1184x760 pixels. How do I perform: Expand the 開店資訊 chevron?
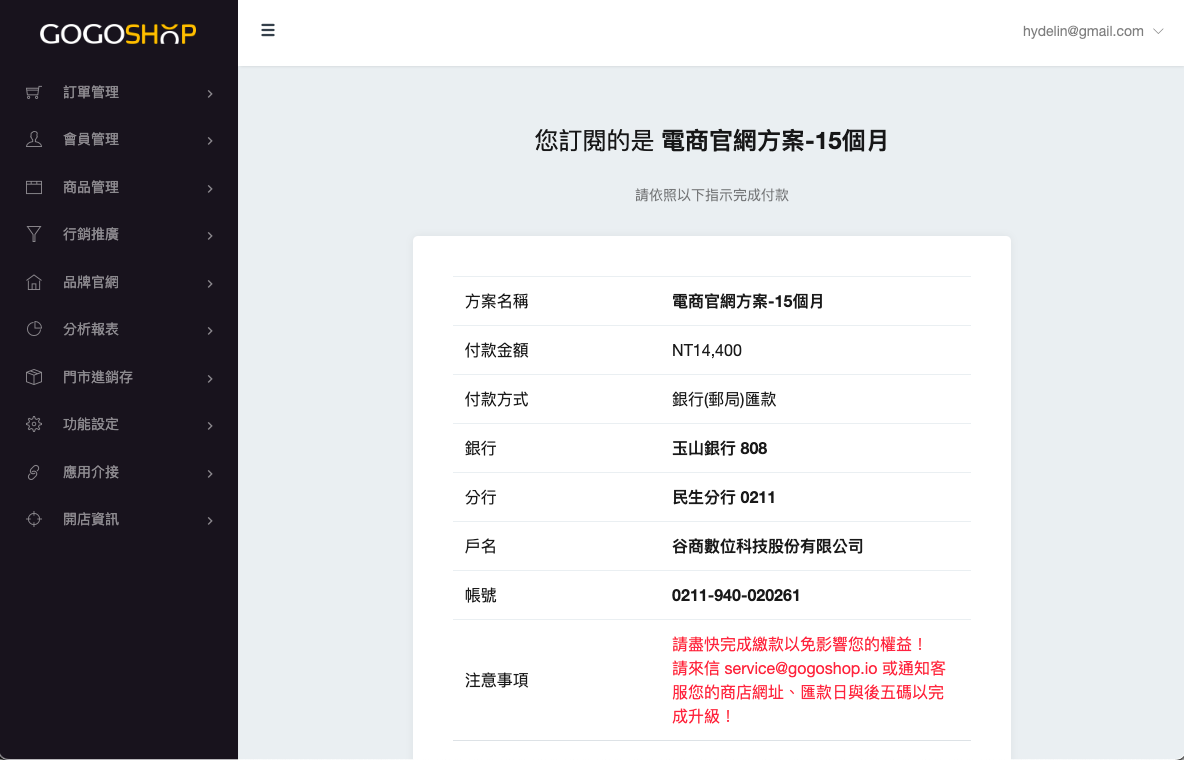[210, 521]
